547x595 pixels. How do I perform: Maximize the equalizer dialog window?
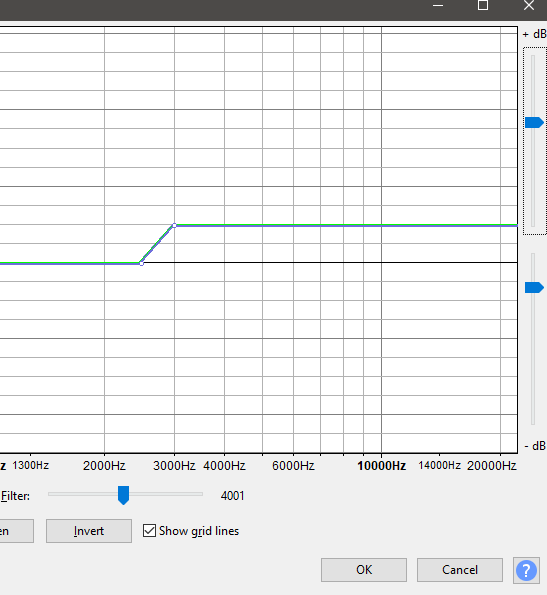point(483,5)
